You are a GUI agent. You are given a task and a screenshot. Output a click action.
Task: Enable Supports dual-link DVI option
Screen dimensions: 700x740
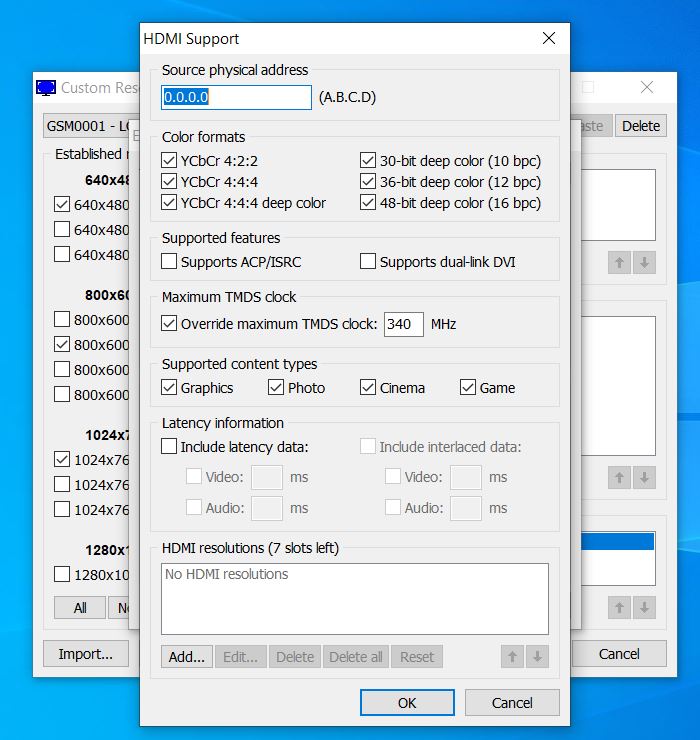[368, 262]
